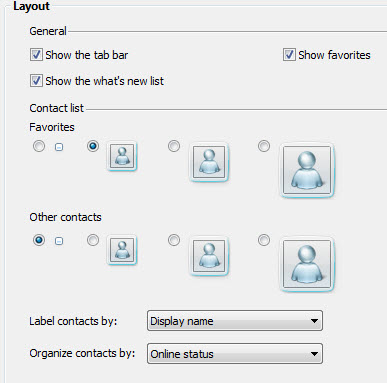Toggle Show the what's new list
The height and width of the screenshot is (383, 387).
(x=36, y=81)
